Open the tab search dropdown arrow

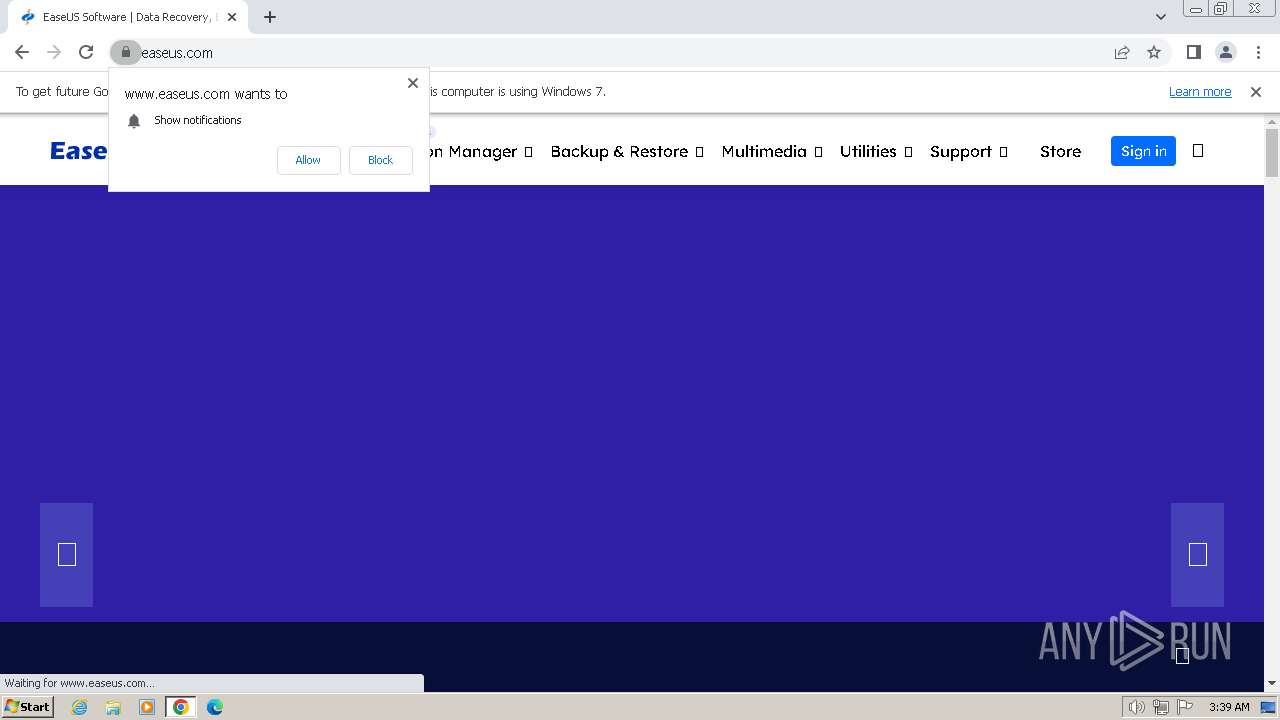click(1161, 17)
